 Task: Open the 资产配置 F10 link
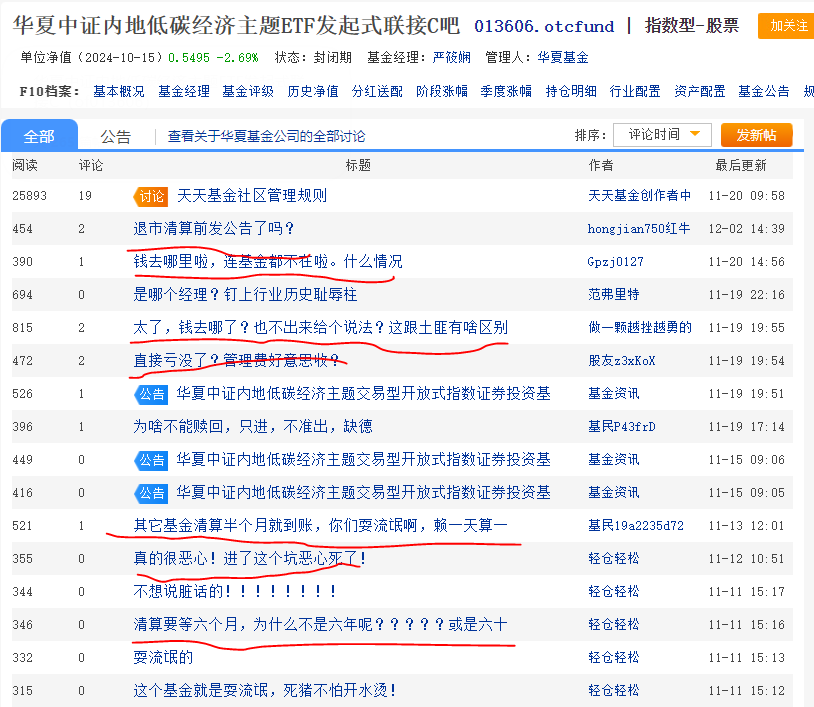(x=700, y=91)
